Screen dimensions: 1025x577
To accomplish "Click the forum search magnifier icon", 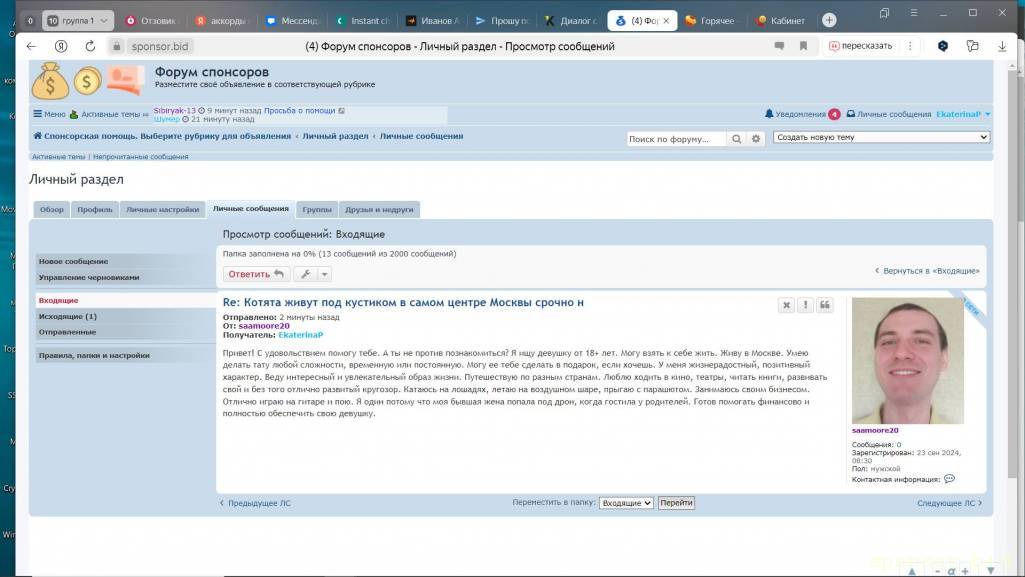I will coord(737,139).
